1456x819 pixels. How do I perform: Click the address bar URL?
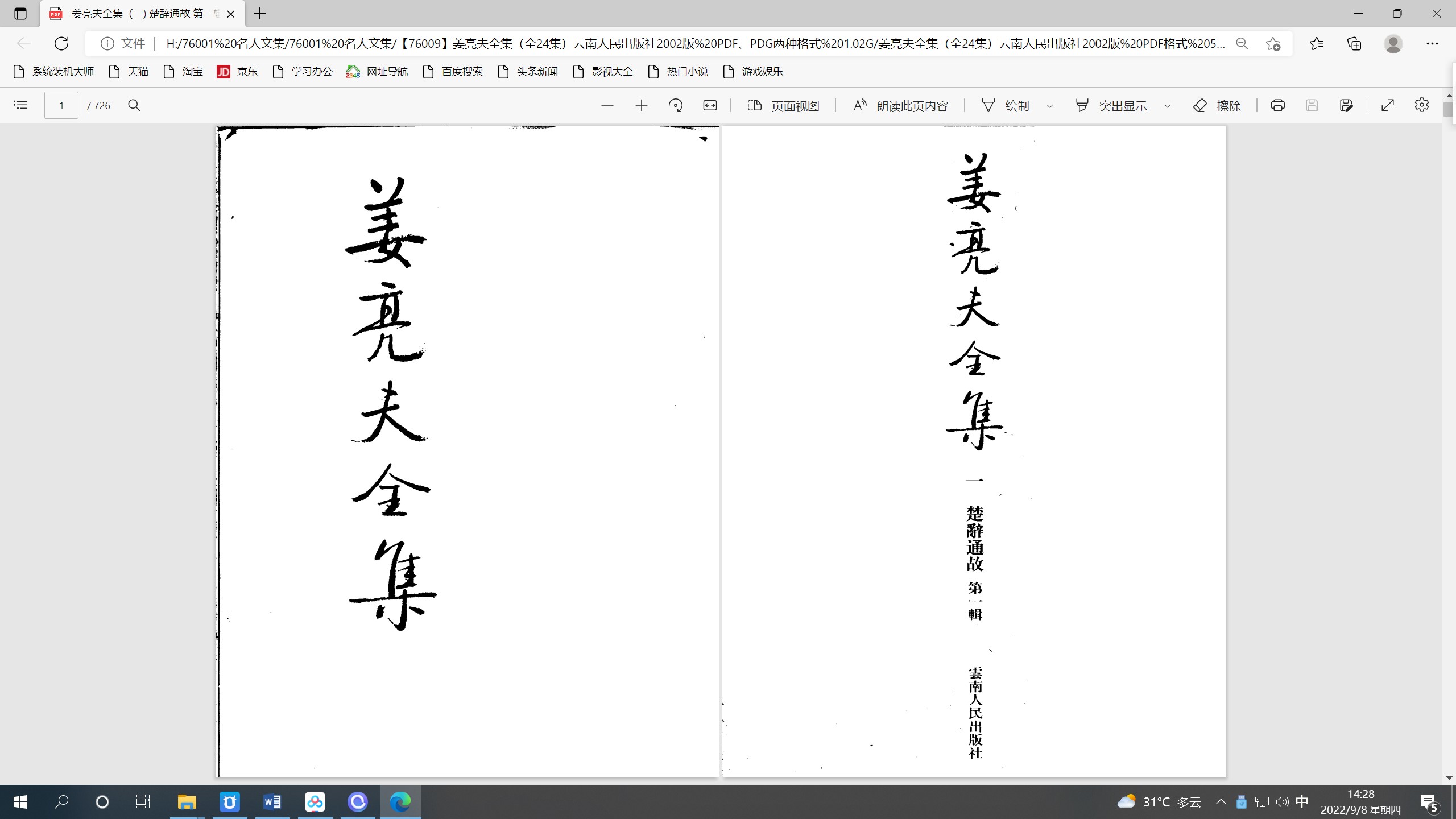click(x=696, y=44)
